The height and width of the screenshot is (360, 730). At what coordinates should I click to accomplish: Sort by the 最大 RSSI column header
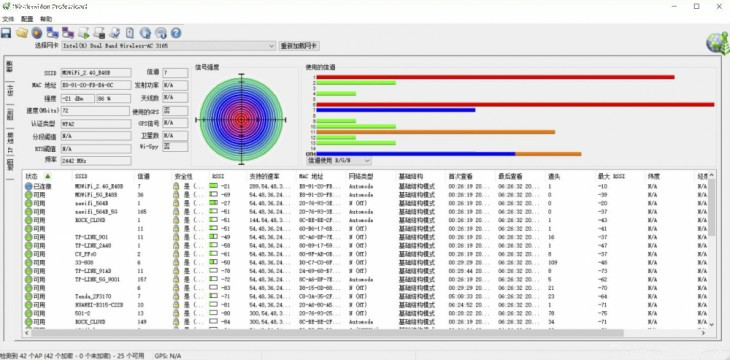620,176
